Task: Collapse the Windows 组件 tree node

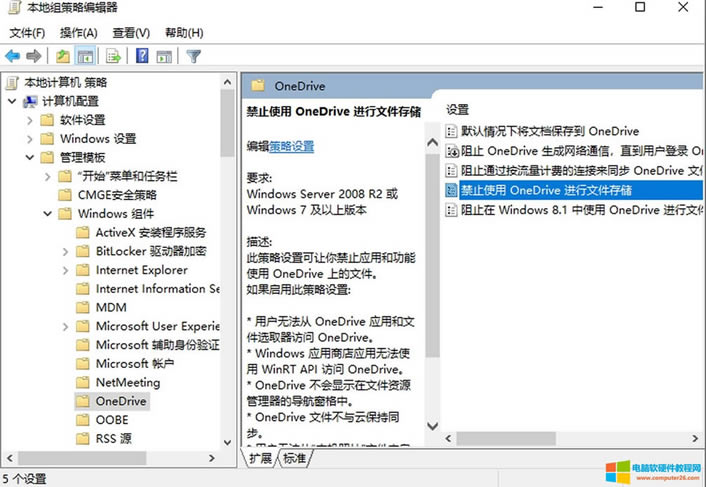Action: point(48,214)
